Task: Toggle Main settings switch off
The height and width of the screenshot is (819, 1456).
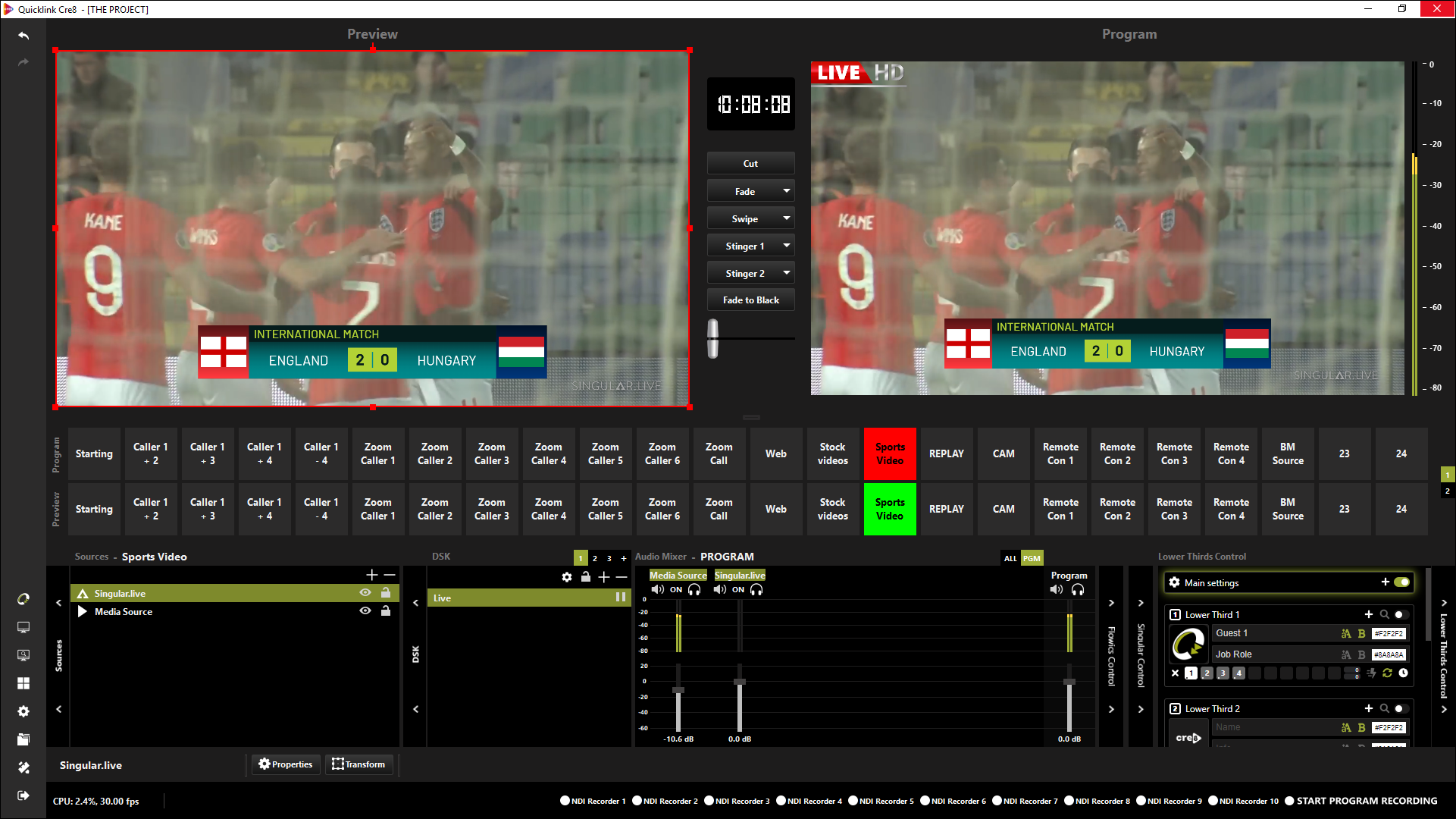Action: [1401, 582]
